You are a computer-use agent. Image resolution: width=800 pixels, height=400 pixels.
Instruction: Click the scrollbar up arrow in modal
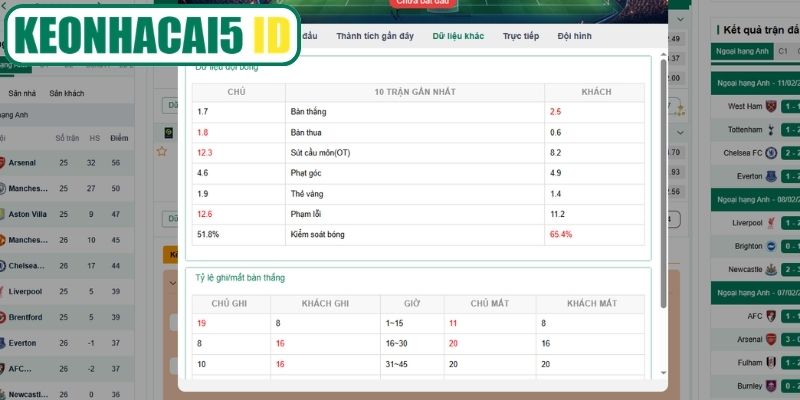coord(663,55)
